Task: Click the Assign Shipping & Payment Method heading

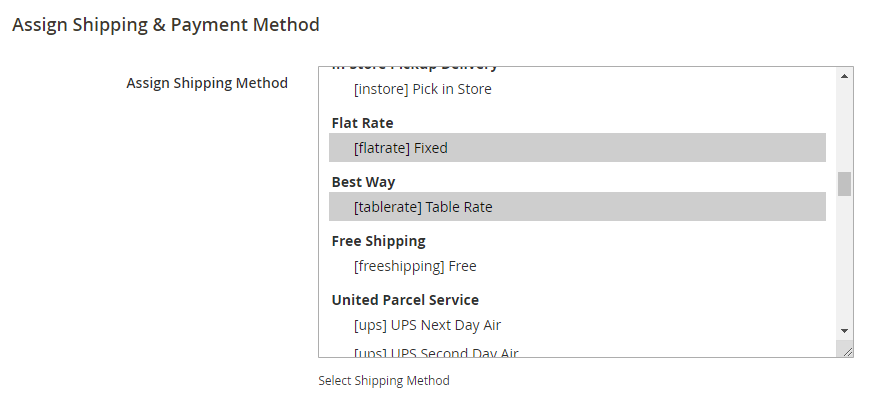Action: [166, 24]
